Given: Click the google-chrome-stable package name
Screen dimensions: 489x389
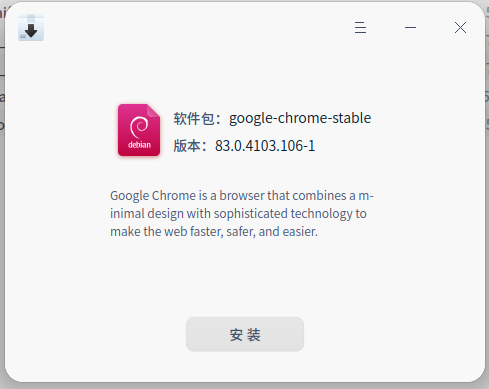Looking at the screenshot, I should [x=300, y=118].
